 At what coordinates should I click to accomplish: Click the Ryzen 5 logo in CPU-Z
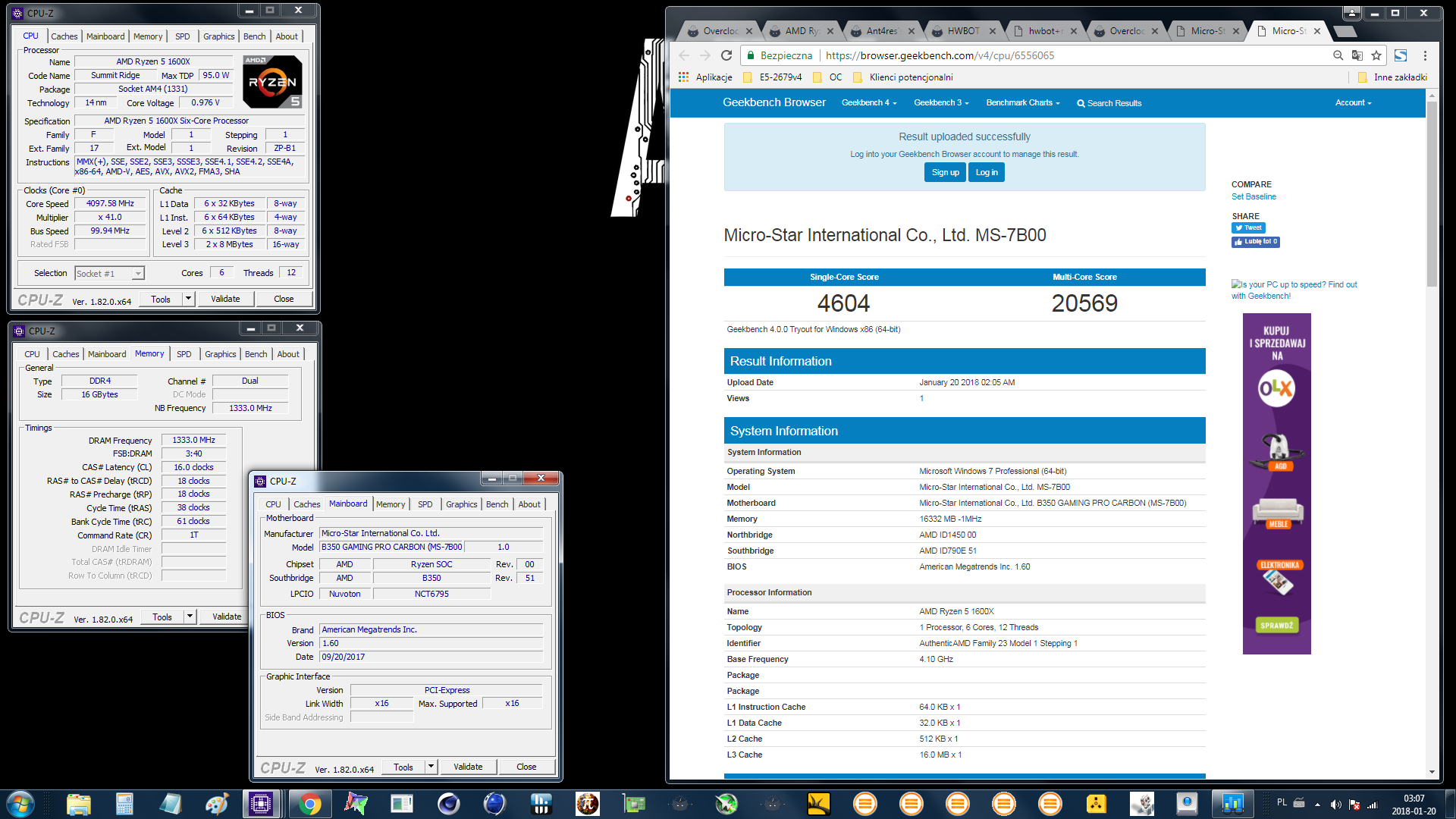pyautogui.click(x=272, y=81)
